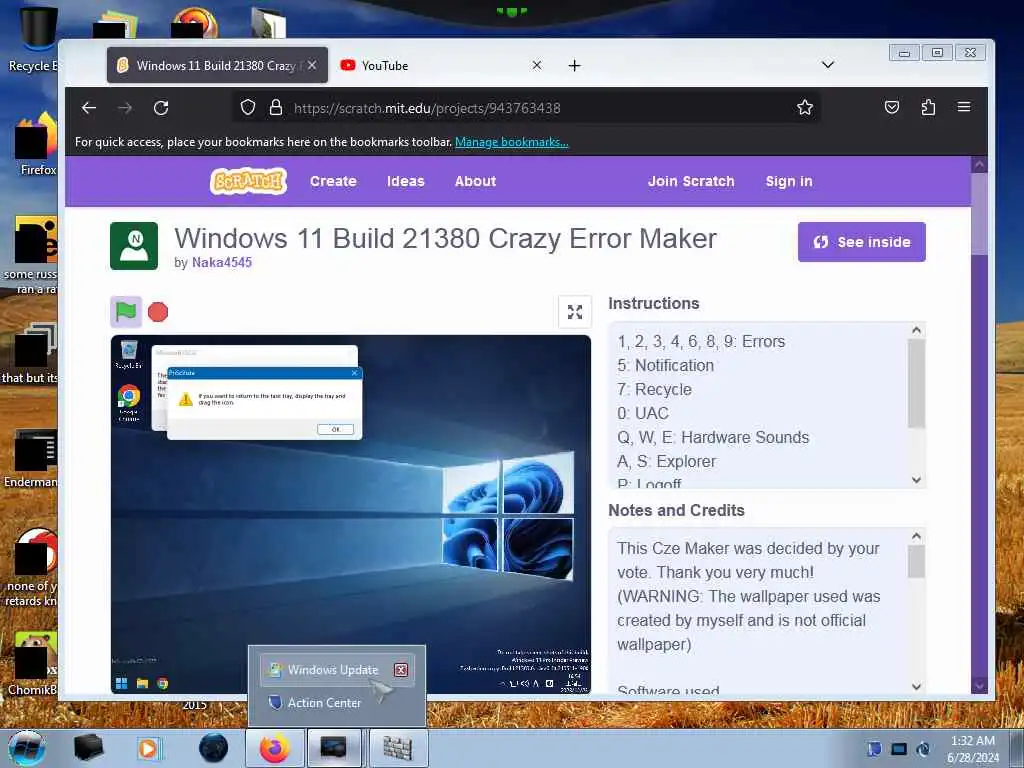Click the project author avatar
The width and height of the screenshot is (1024, 768).
(134, 246)
